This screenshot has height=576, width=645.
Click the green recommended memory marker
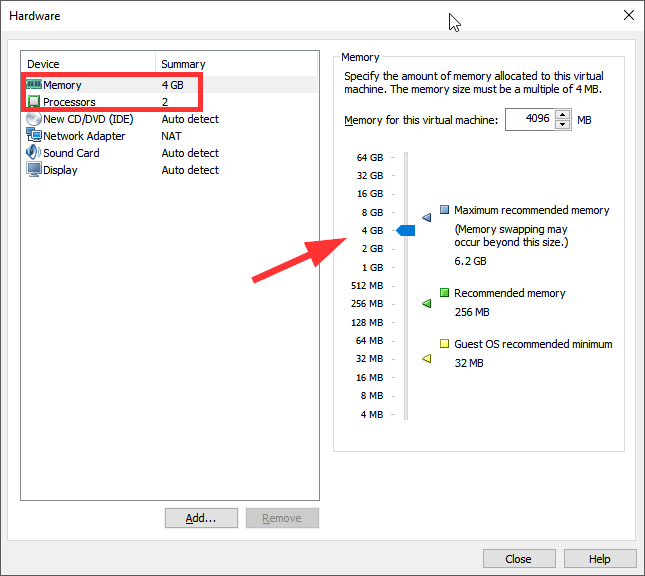click(x=427, y=303)
